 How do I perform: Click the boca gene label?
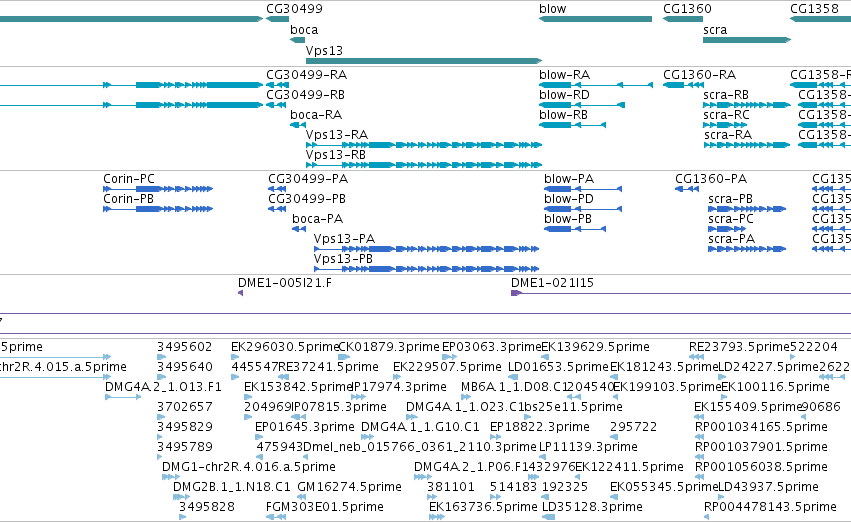coord(304,30)
